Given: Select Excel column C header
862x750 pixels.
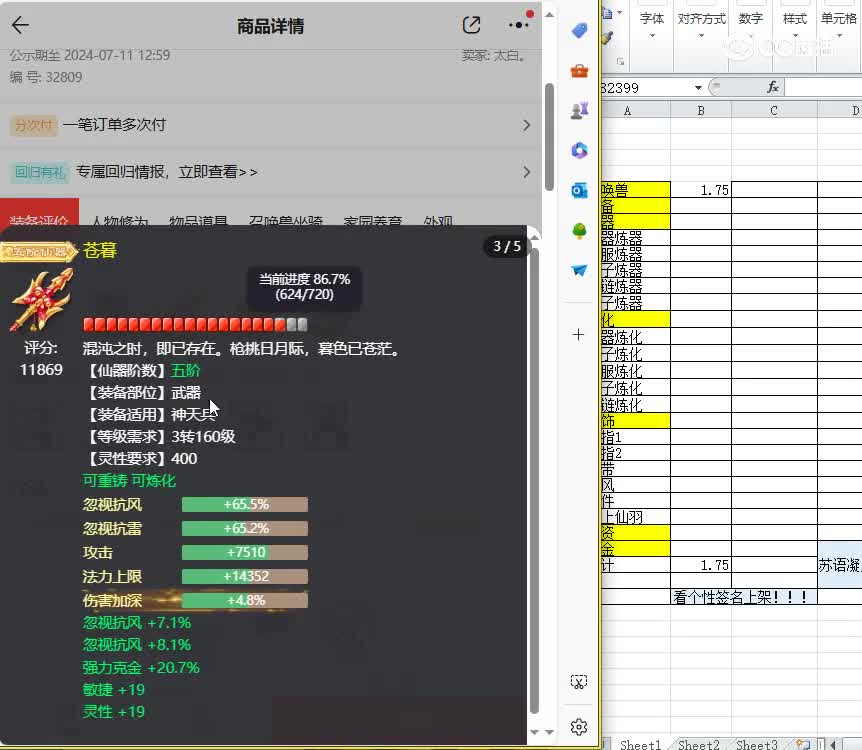Looking at the screenshot, I should pyautogui.click(x=774, y=111).
